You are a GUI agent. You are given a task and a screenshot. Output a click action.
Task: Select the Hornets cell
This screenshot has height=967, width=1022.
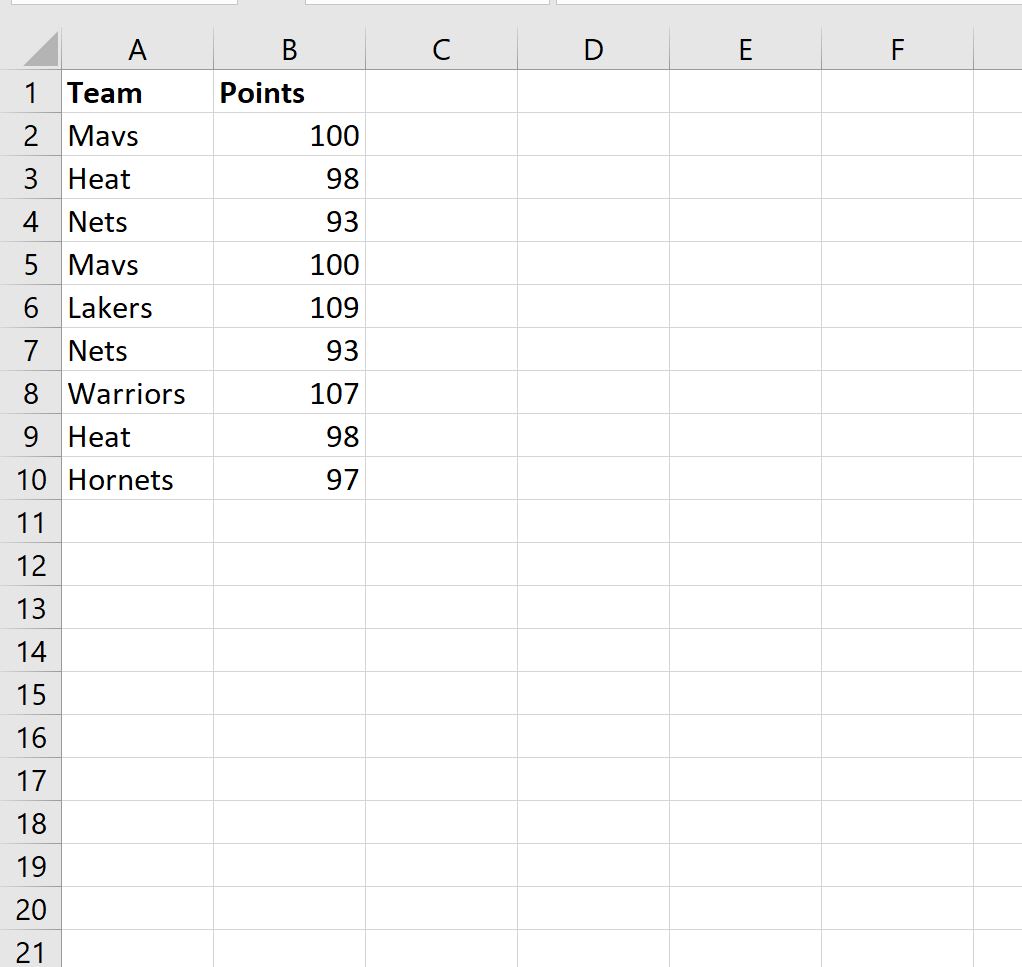(x=137, y=480)
